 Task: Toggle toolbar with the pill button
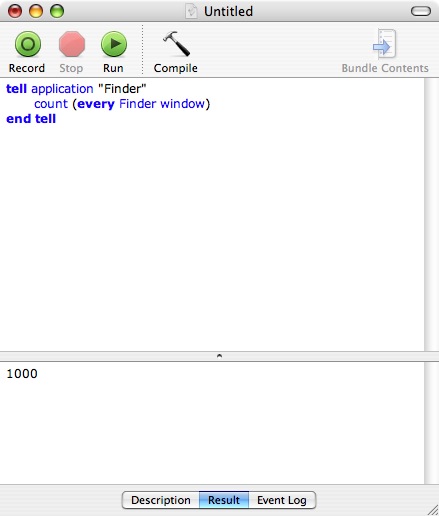tap(421, 11)
